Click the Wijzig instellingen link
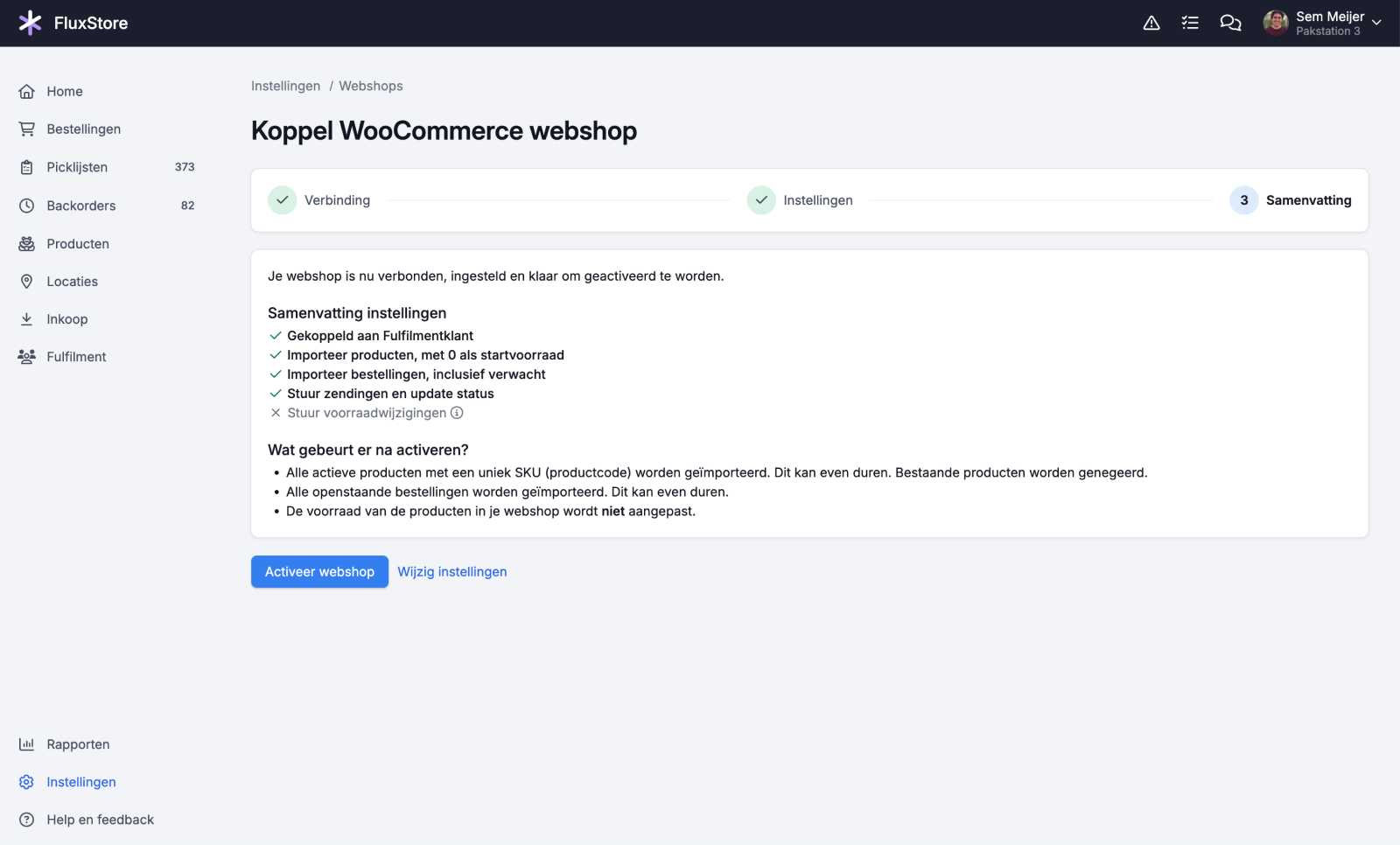 click(452, 572)
